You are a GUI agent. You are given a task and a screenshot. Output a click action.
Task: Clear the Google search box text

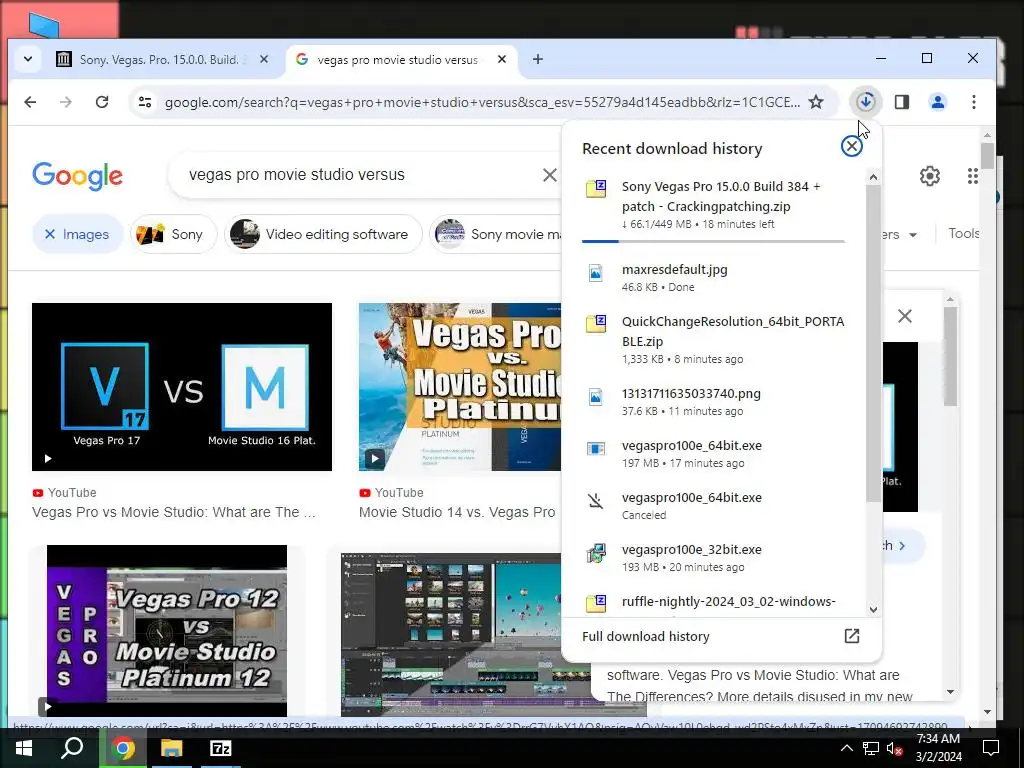tap(550, 175)
